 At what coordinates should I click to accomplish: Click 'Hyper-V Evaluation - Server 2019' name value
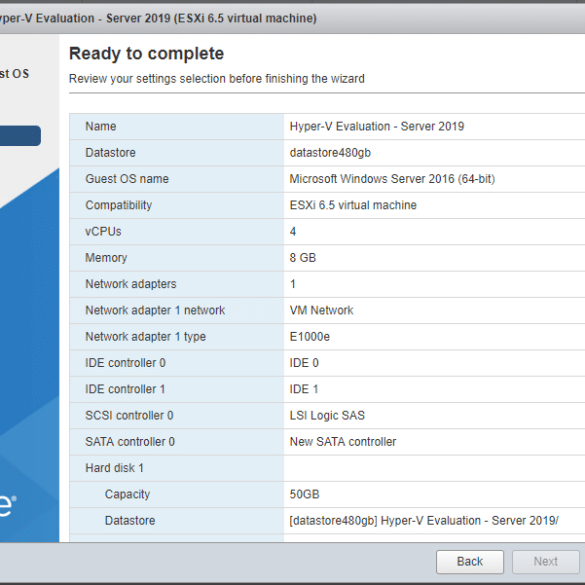tap(377, 126)
